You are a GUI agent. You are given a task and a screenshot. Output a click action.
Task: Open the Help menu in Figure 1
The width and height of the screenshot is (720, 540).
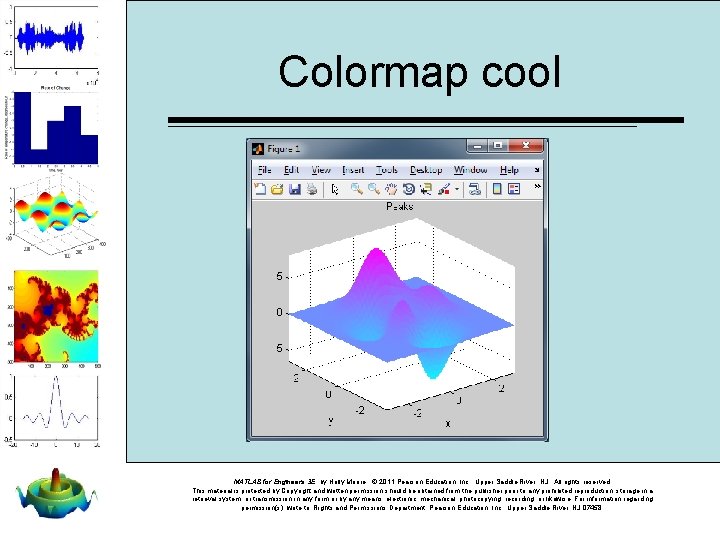point(509,170)
